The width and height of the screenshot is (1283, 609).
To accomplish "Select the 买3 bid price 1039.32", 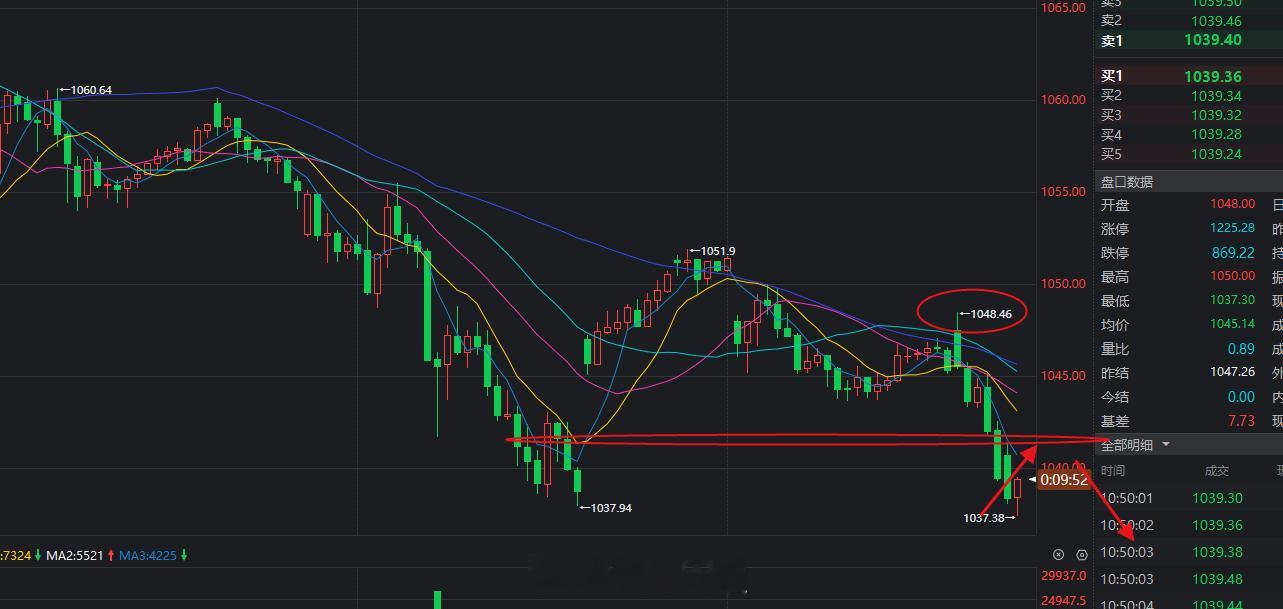I will coord(1216,115).
